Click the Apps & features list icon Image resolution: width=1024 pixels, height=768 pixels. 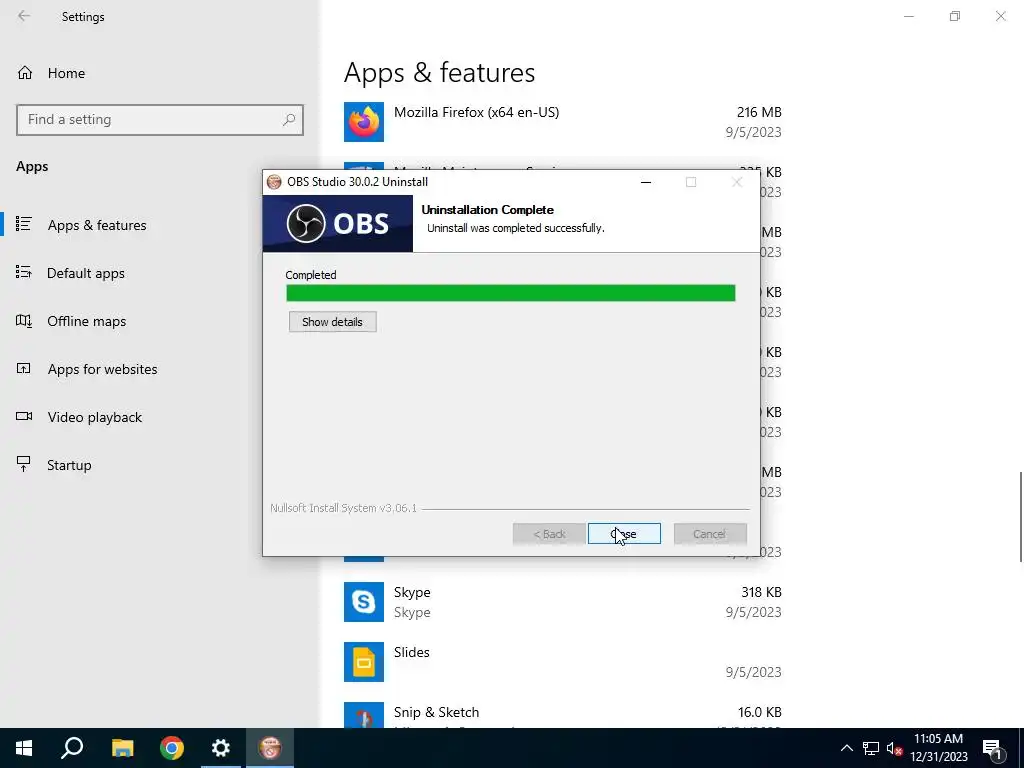click(x=24, y=223)
